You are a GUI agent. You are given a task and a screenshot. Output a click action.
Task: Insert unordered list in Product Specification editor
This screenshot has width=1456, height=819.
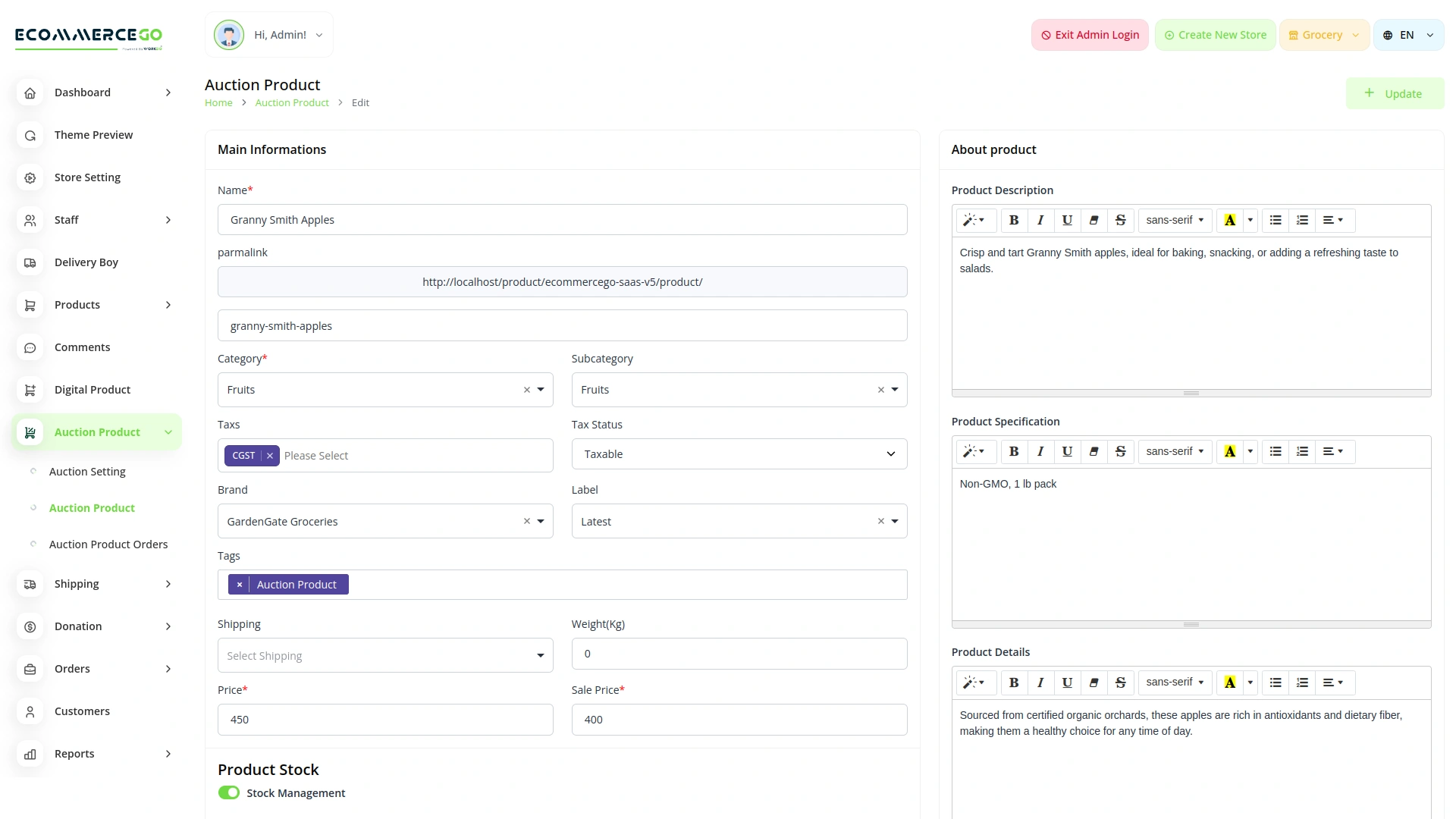pyautogui.click(x=1276, y=451)
